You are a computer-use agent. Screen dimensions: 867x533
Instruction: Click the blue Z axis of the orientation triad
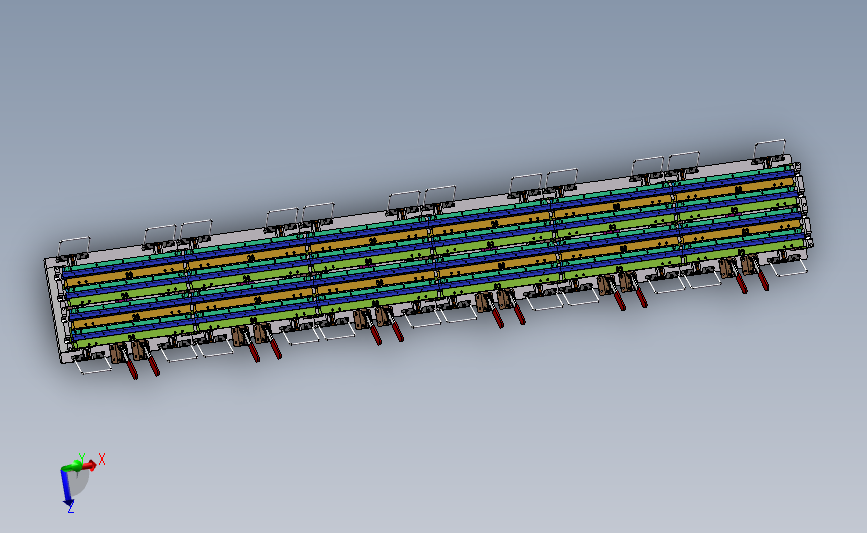tap(67, 488)
